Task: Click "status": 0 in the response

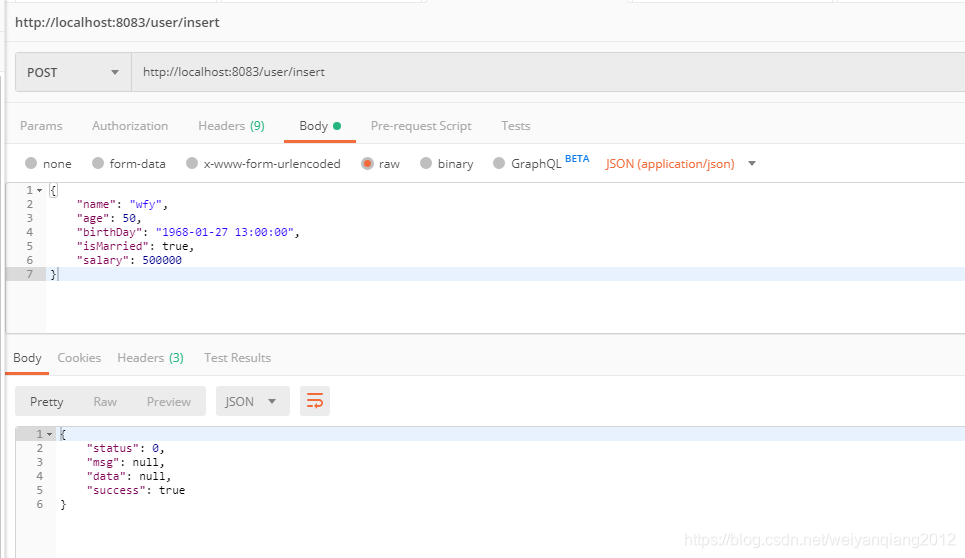Action: 126,448
